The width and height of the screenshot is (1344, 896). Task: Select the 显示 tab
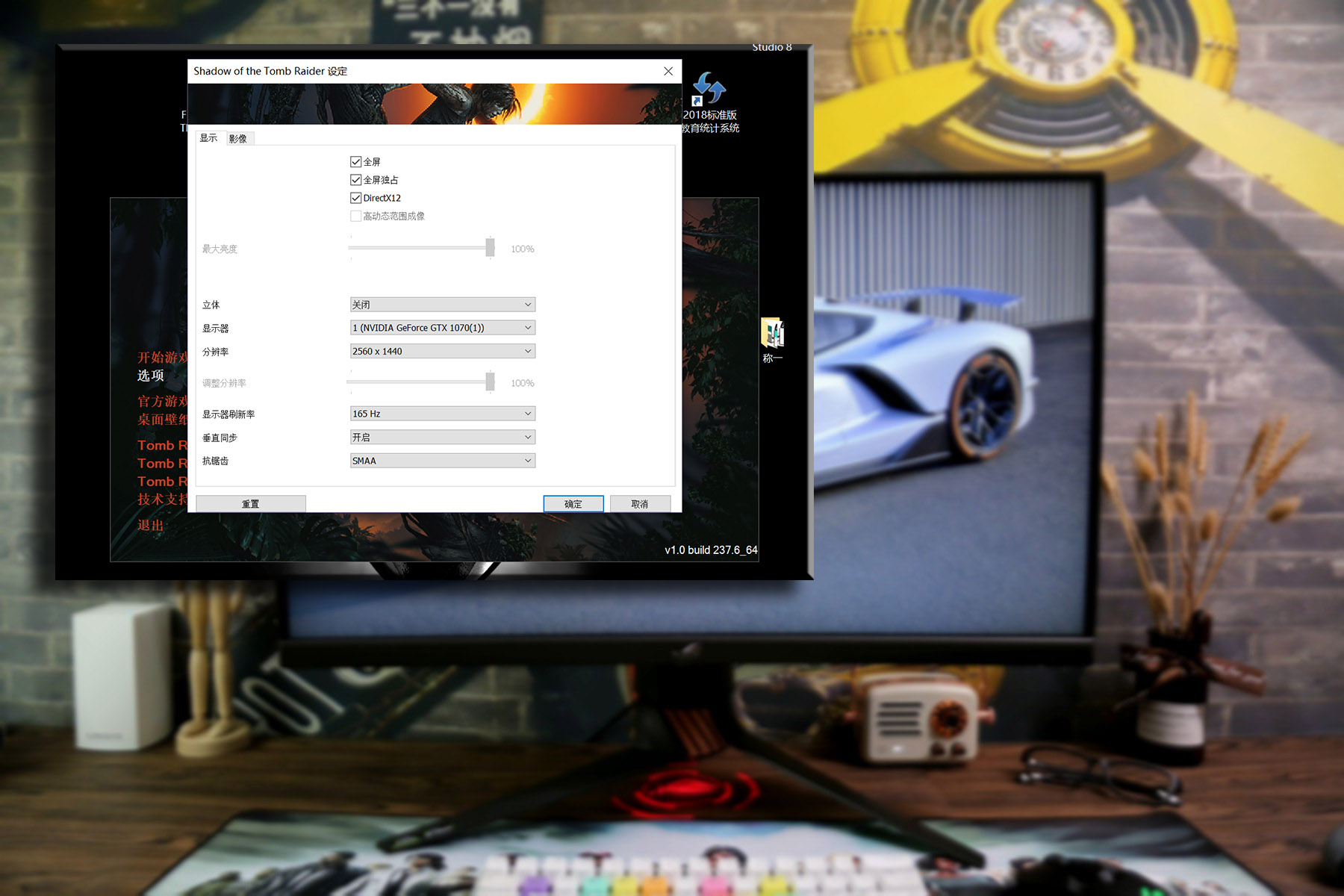[x=209, y=138]
